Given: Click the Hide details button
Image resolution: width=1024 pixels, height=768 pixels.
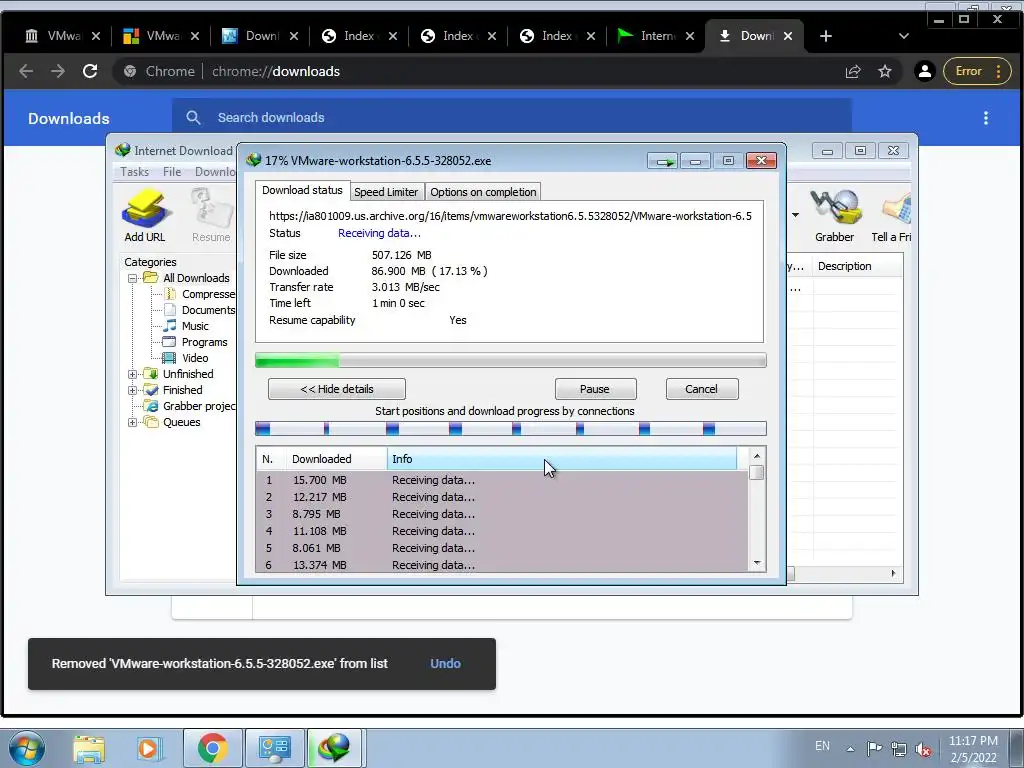Looking at the screenshot, I should pyautogui.click(x=337, y=389).
